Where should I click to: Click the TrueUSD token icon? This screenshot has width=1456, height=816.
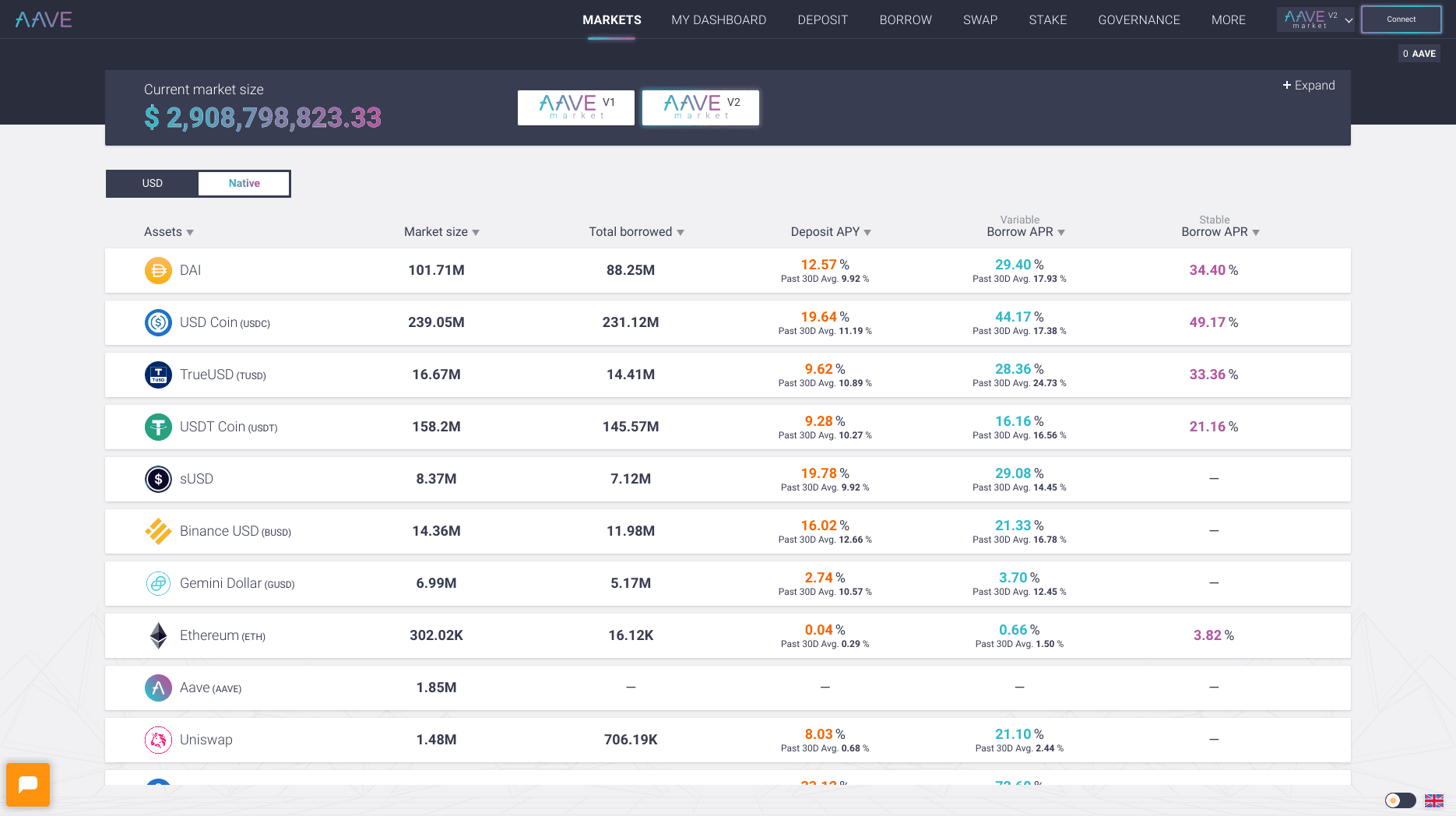coord(158,375)
